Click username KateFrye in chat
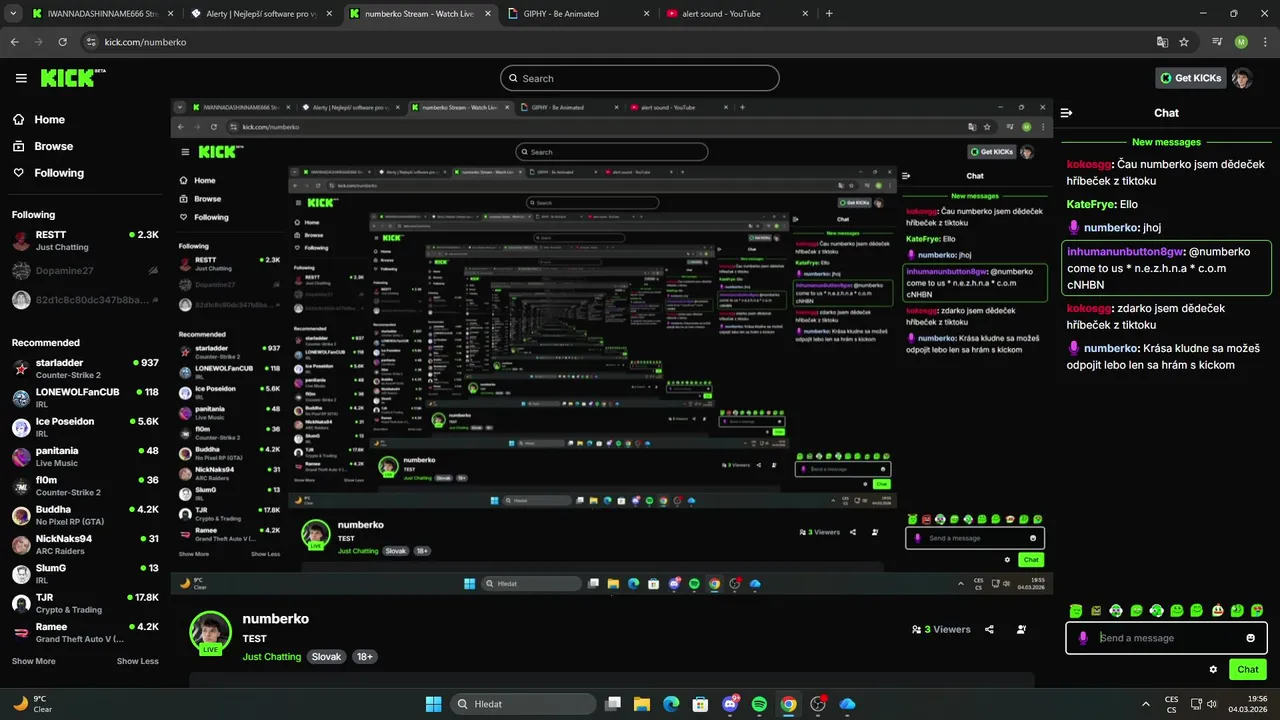The width and height of the screenshot is (1280, 720). point(1091,204)
